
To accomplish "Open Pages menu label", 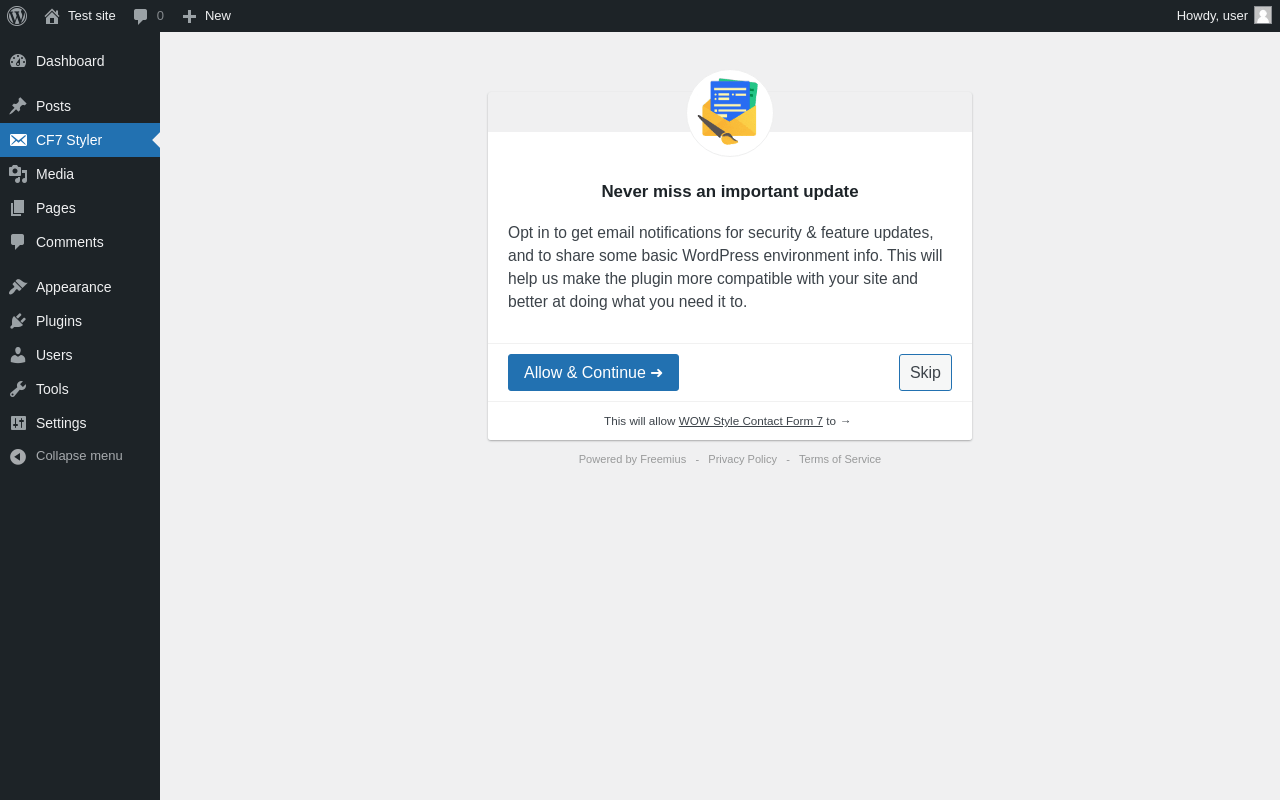I will (56, 208).
